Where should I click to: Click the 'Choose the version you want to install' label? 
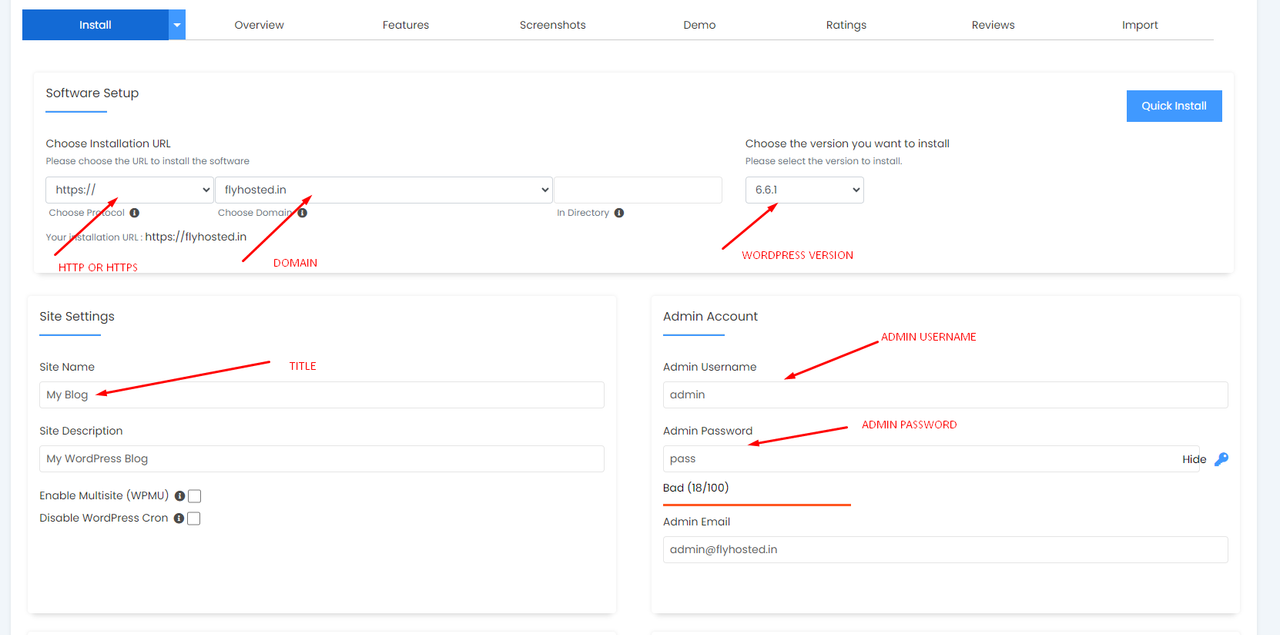click(848, 144)
